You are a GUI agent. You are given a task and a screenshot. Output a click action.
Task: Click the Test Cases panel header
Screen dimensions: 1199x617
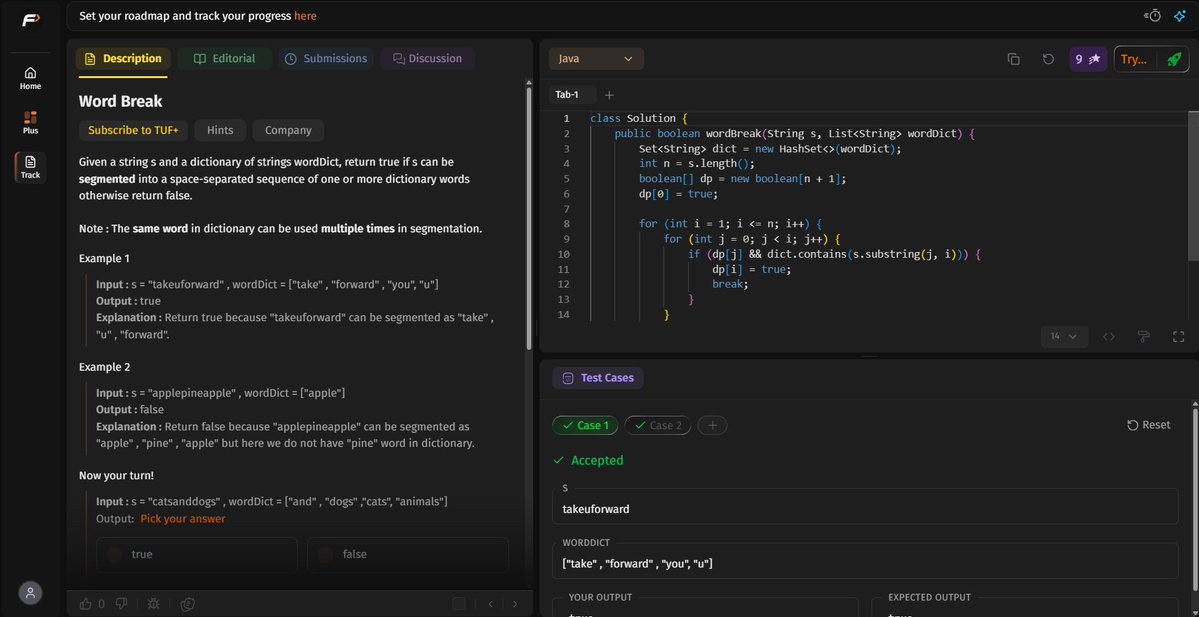tap(598, 378)
